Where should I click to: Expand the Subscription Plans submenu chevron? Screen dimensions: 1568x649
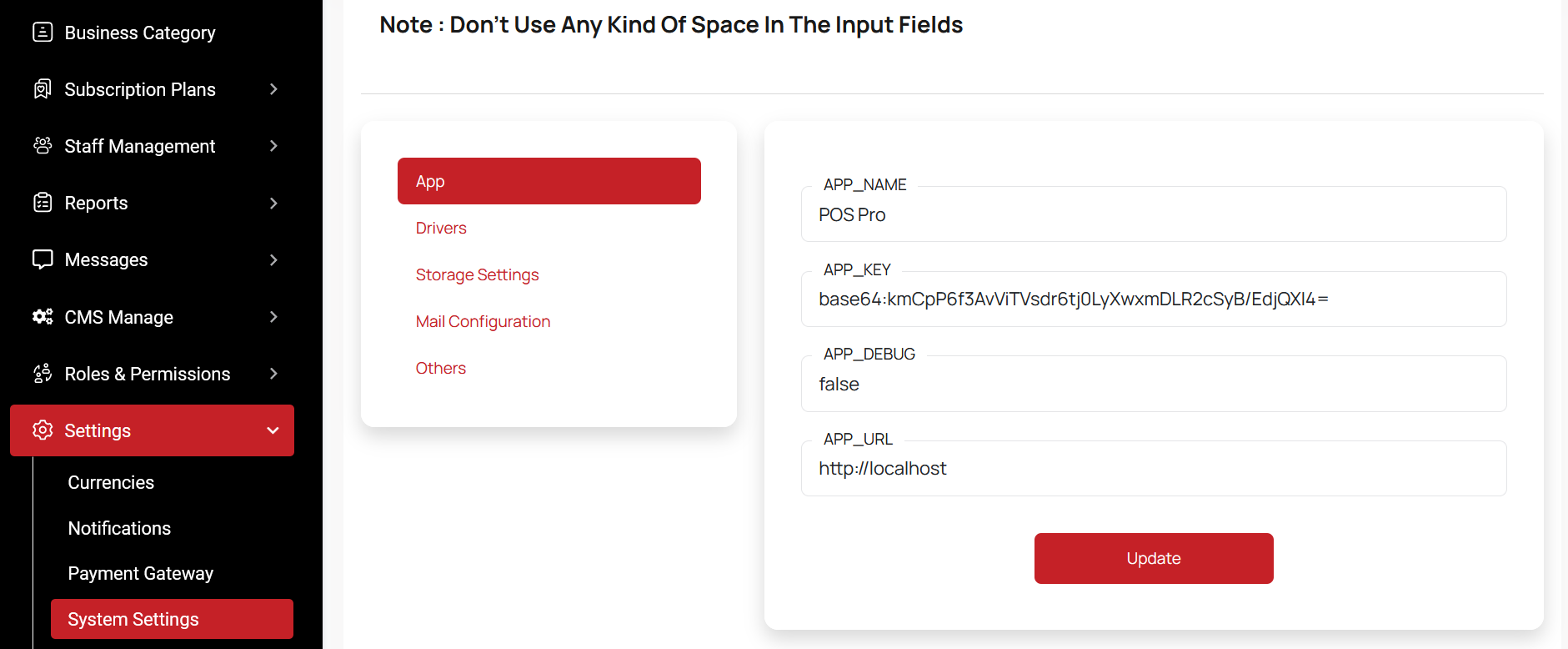coord(273,89)
